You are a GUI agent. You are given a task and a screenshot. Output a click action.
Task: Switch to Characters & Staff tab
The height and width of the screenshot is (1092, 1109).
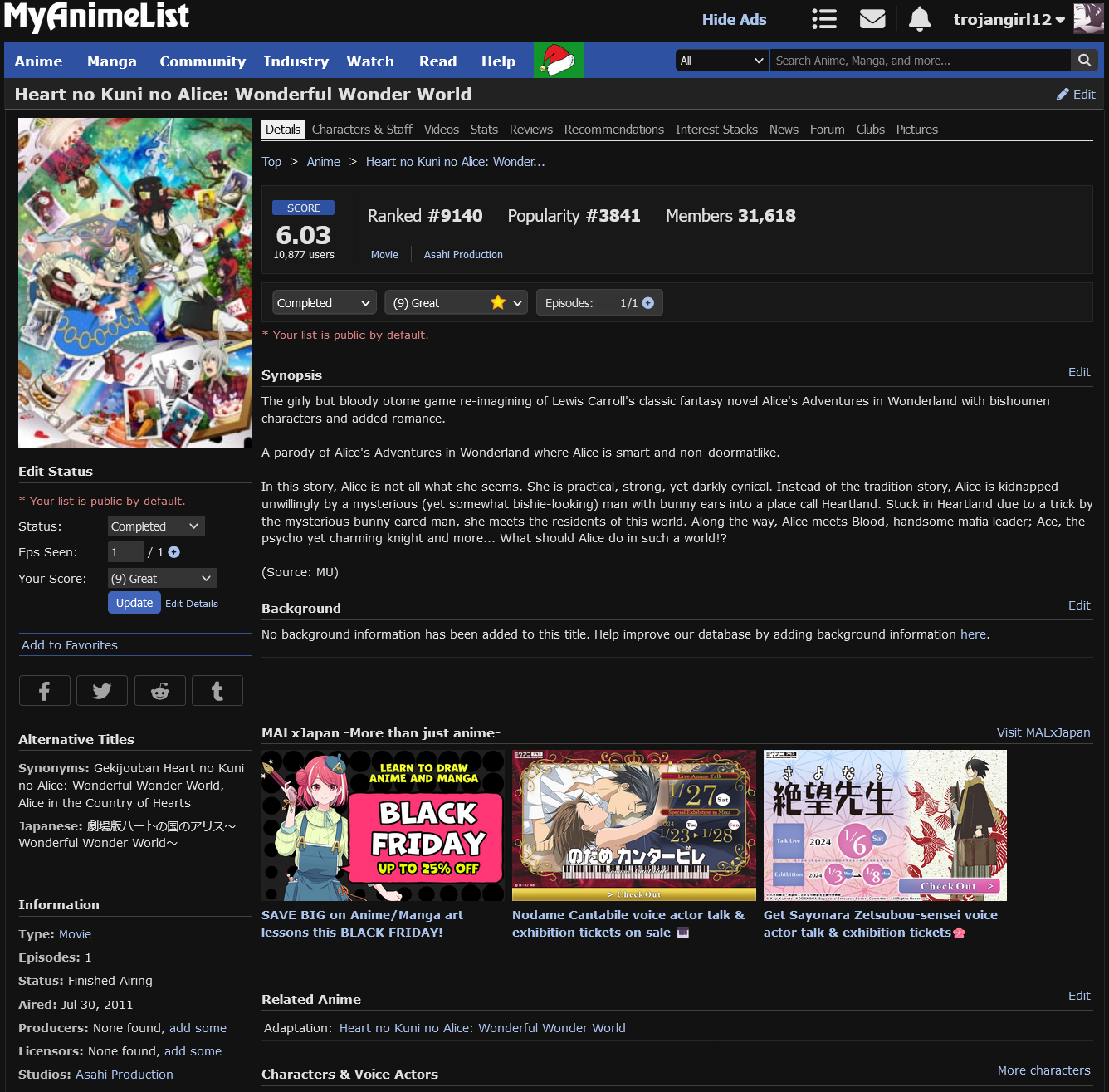tap(362, 130)
